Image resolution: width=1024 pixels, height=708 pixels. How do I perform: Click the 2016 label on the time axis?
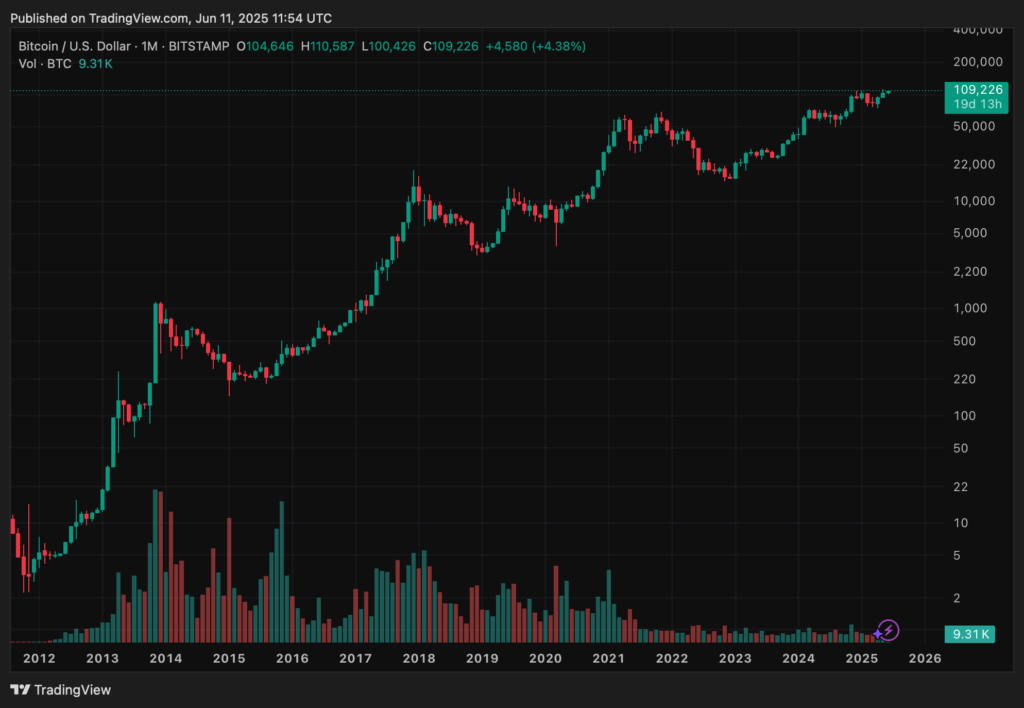coord(292,658)
